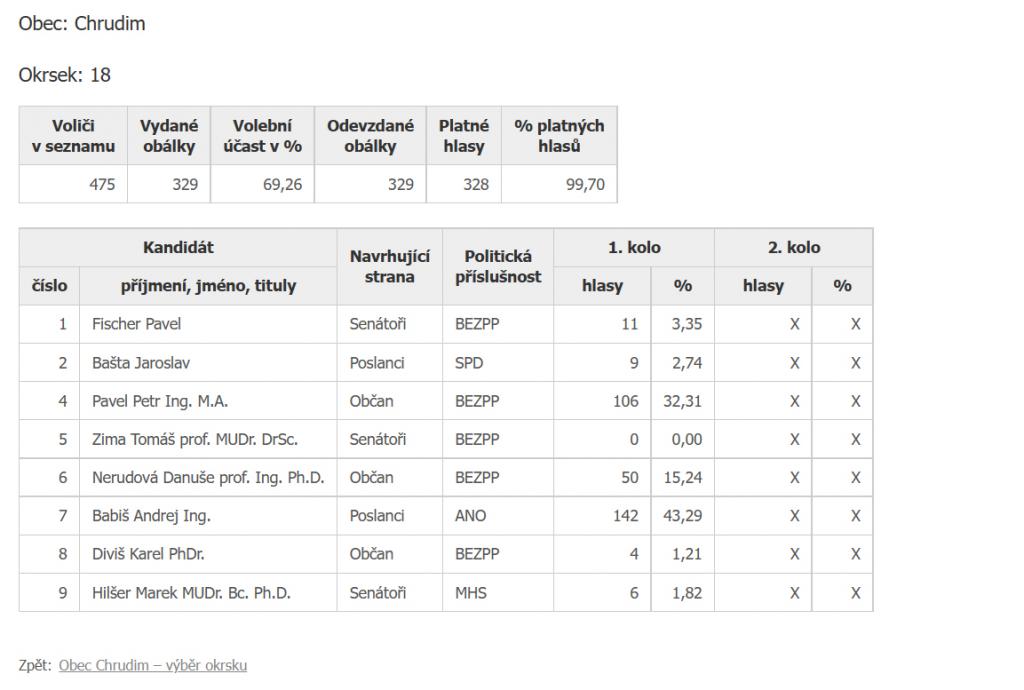Click the ANO party affiliation cell

[498, 516]
